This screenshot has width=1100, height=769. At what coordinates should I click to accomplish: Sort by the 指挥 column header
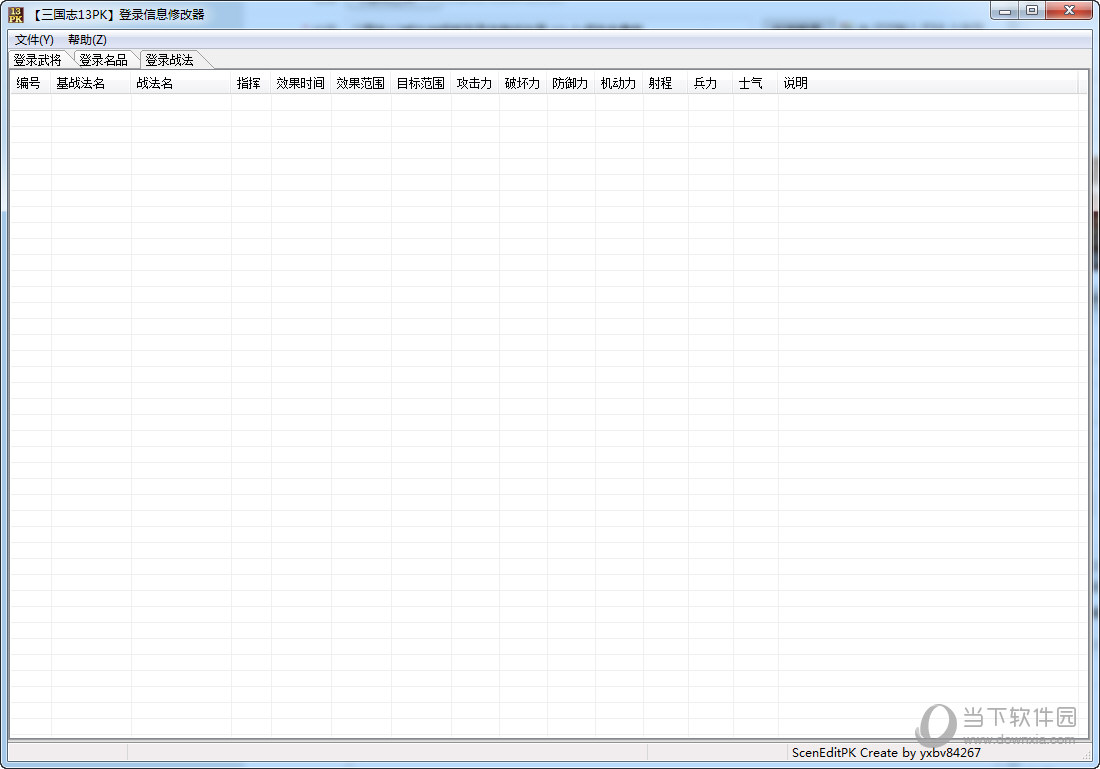point(249,83)
